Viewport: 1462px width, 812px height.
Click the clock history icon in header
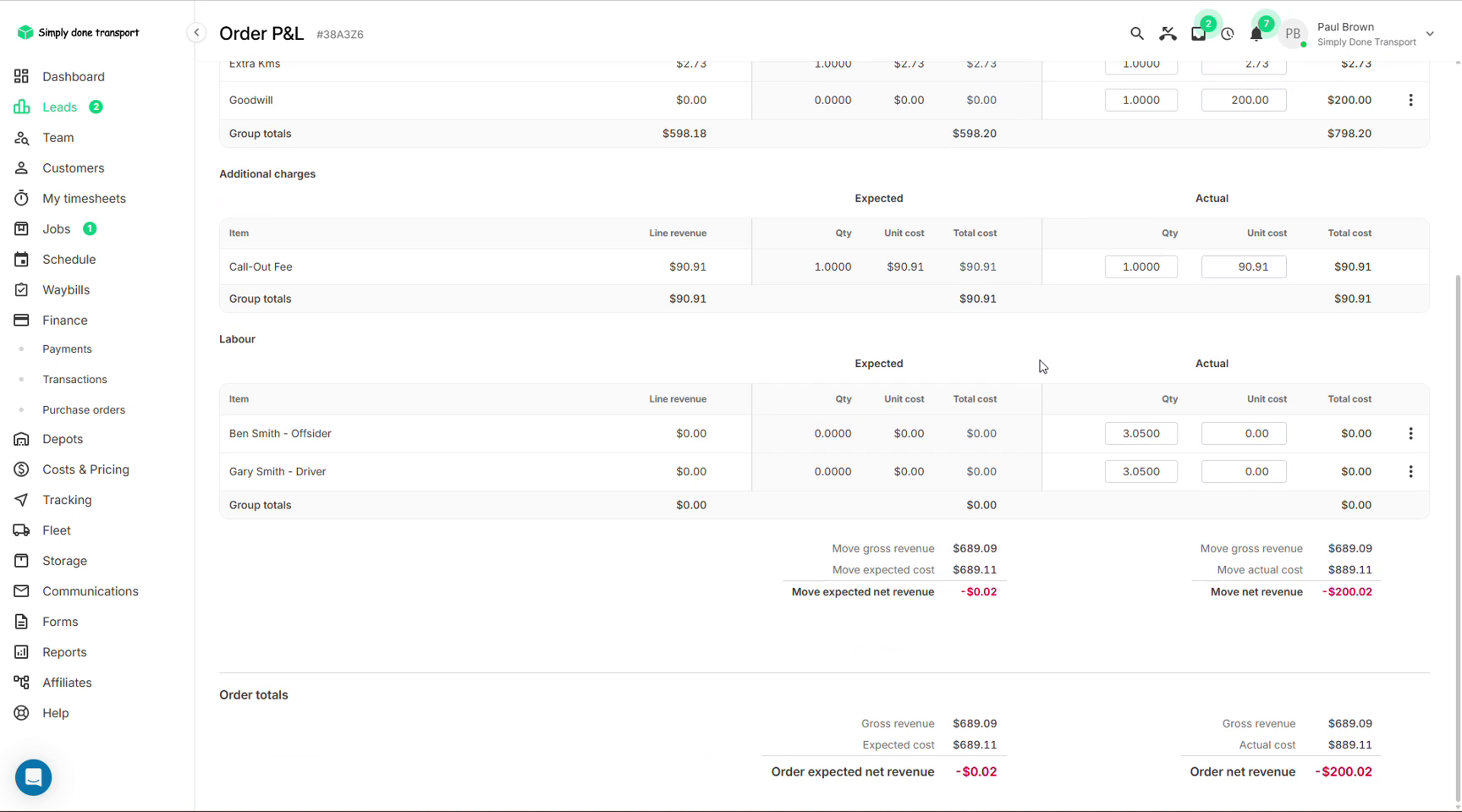pyautogui.click(x=1228, y=34)
